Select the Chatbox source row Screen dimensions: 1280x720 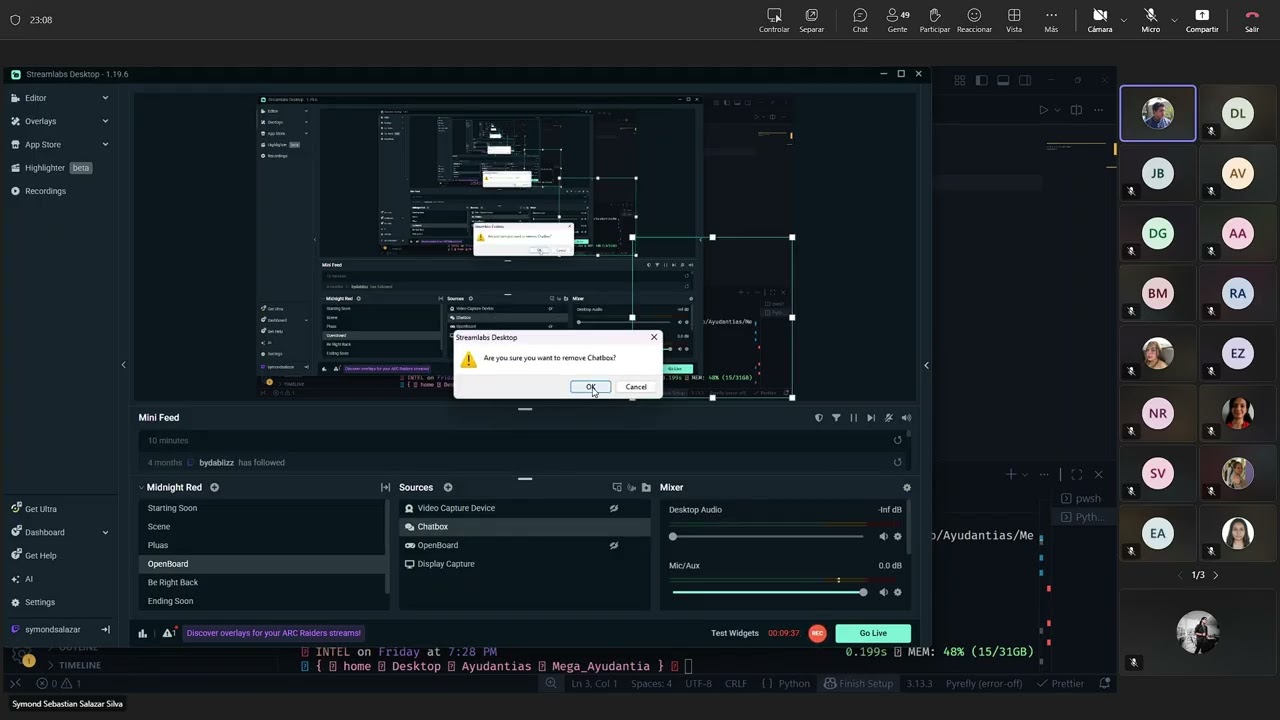tap(524, 527)
